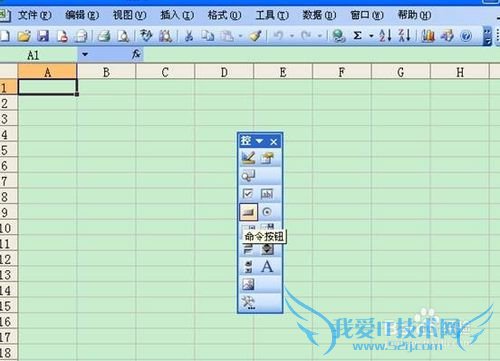Select the Scroll Bar control
The image size is (500, 361).
click(x=248, y=267)
